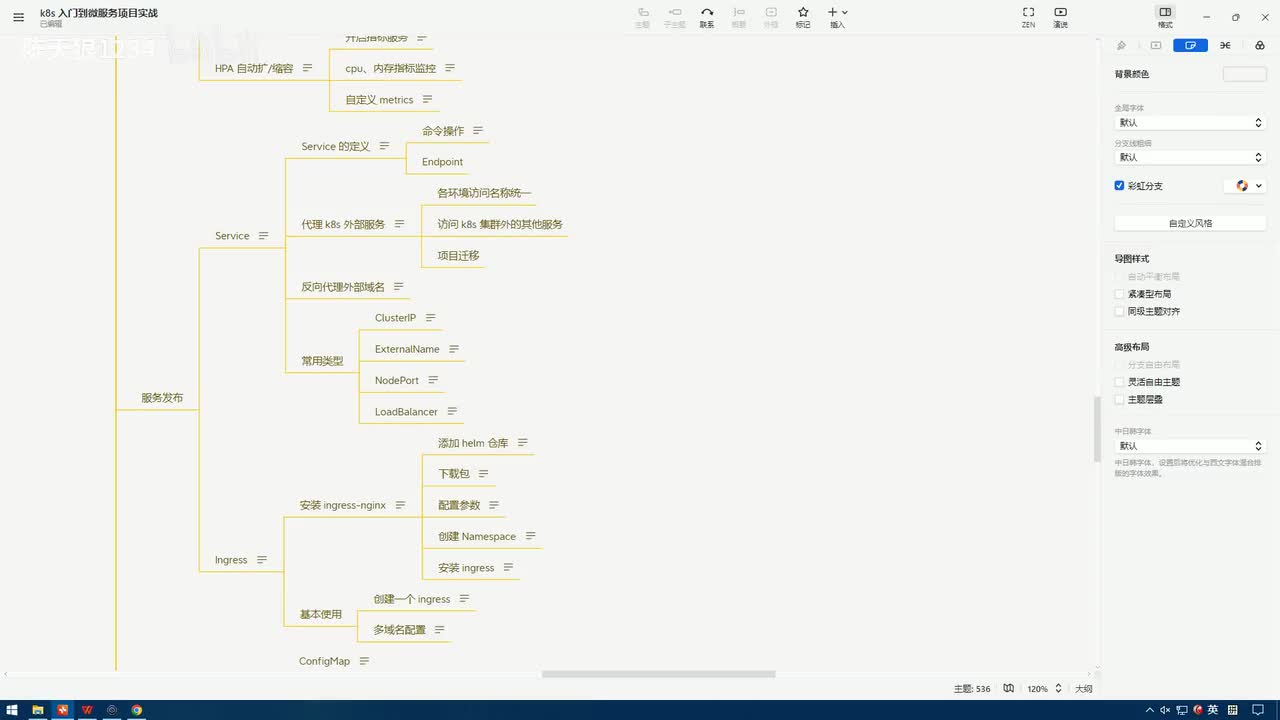Open the WPS app on the taskbar
The height and width of the screenshot is (720, 1280).
pos(88,710)
